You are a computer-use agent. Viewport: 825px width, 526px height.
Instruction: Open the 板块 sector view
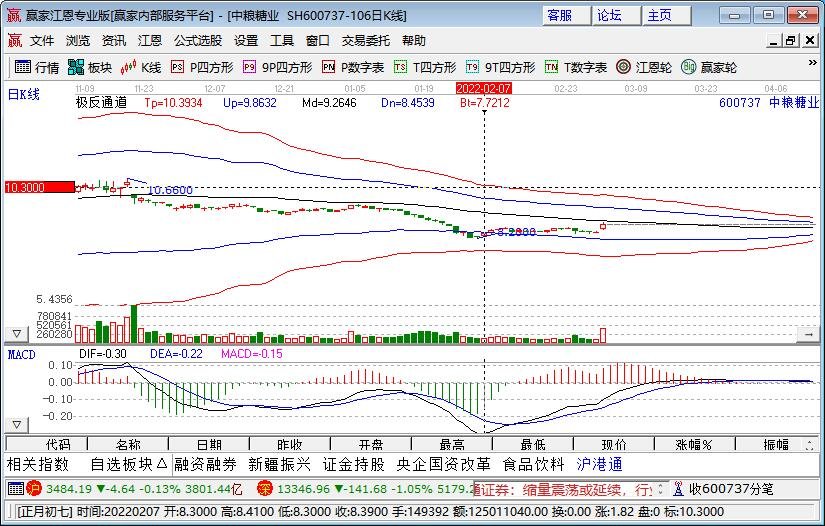pos(90,67)
